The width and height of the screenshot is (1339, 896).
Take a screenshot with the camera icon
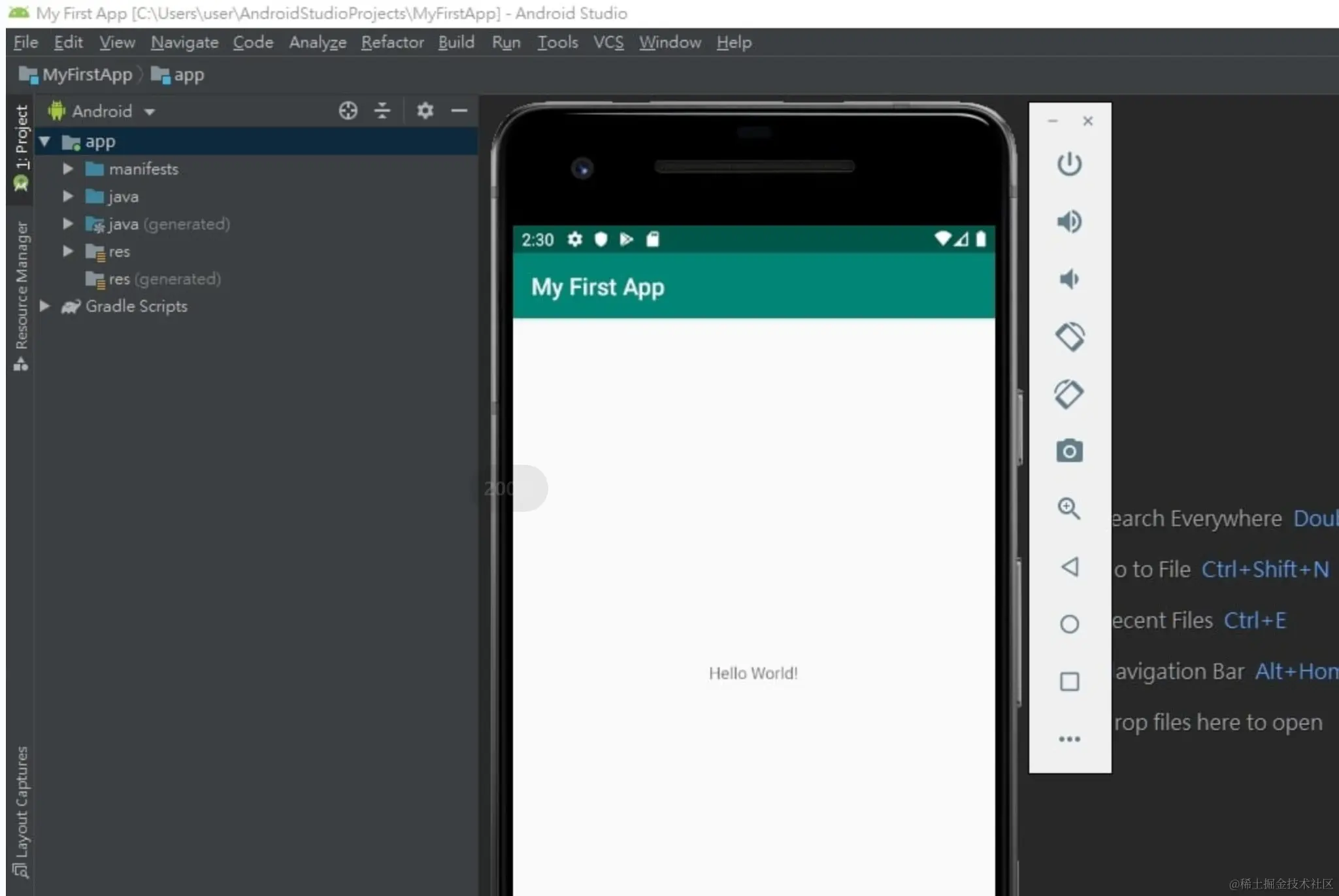pyautogui.click(x=1070, y=450)
